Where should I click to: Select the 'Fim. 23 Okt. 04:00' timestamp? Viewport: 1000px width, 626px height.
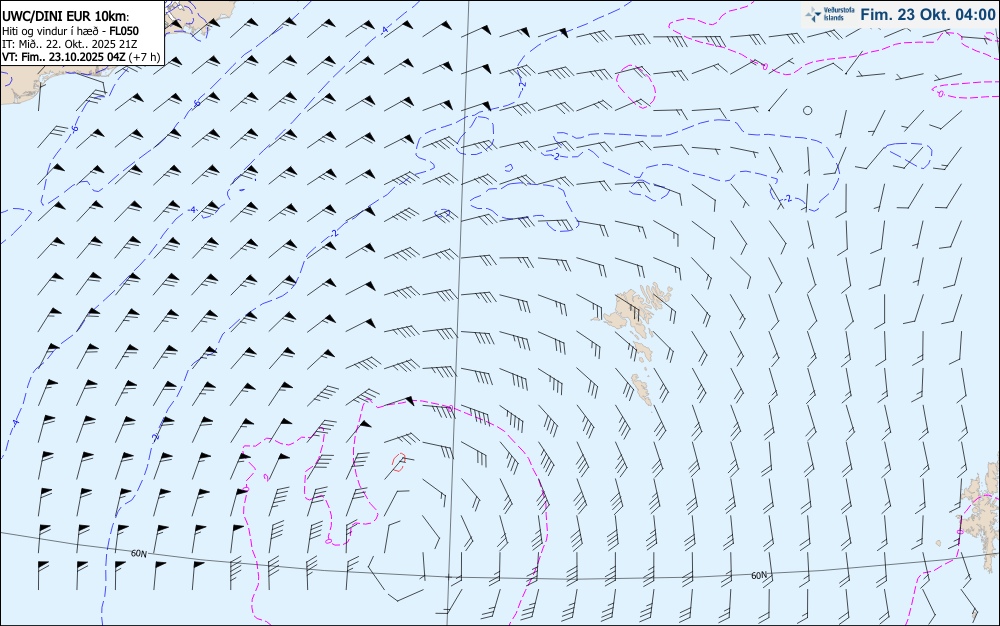tap(927, 14)
